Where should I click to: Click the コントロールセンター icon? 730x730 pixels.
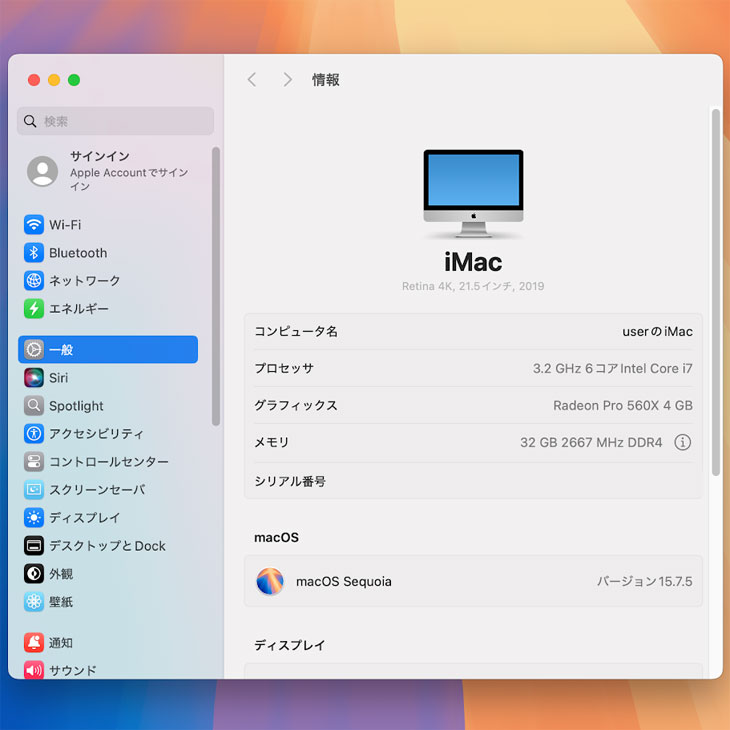(x=34, y=462)
